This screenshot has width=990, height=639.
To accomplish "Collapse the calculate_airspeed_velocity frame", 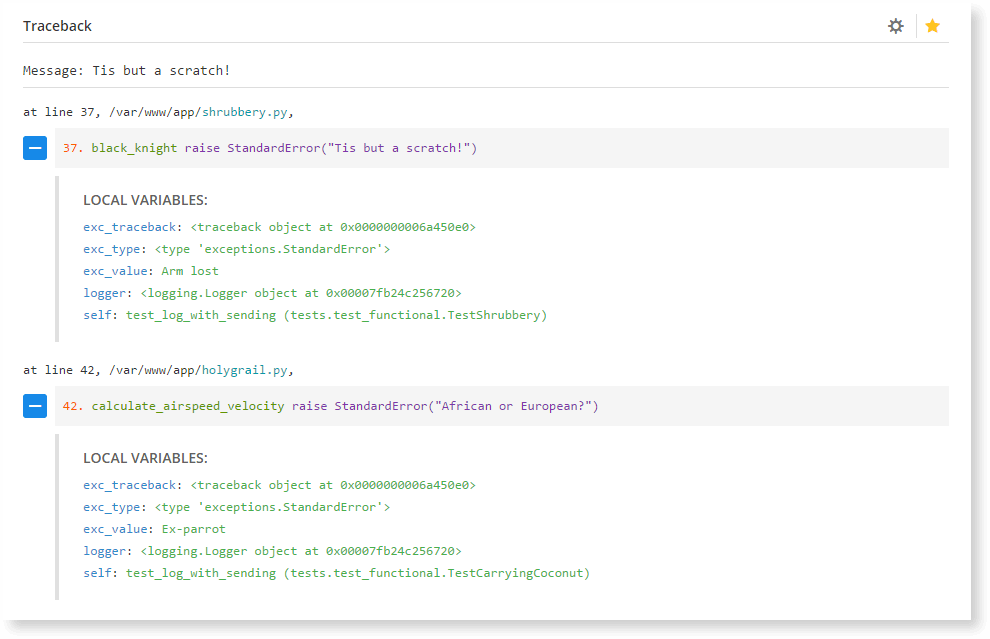I will (35, 406).
